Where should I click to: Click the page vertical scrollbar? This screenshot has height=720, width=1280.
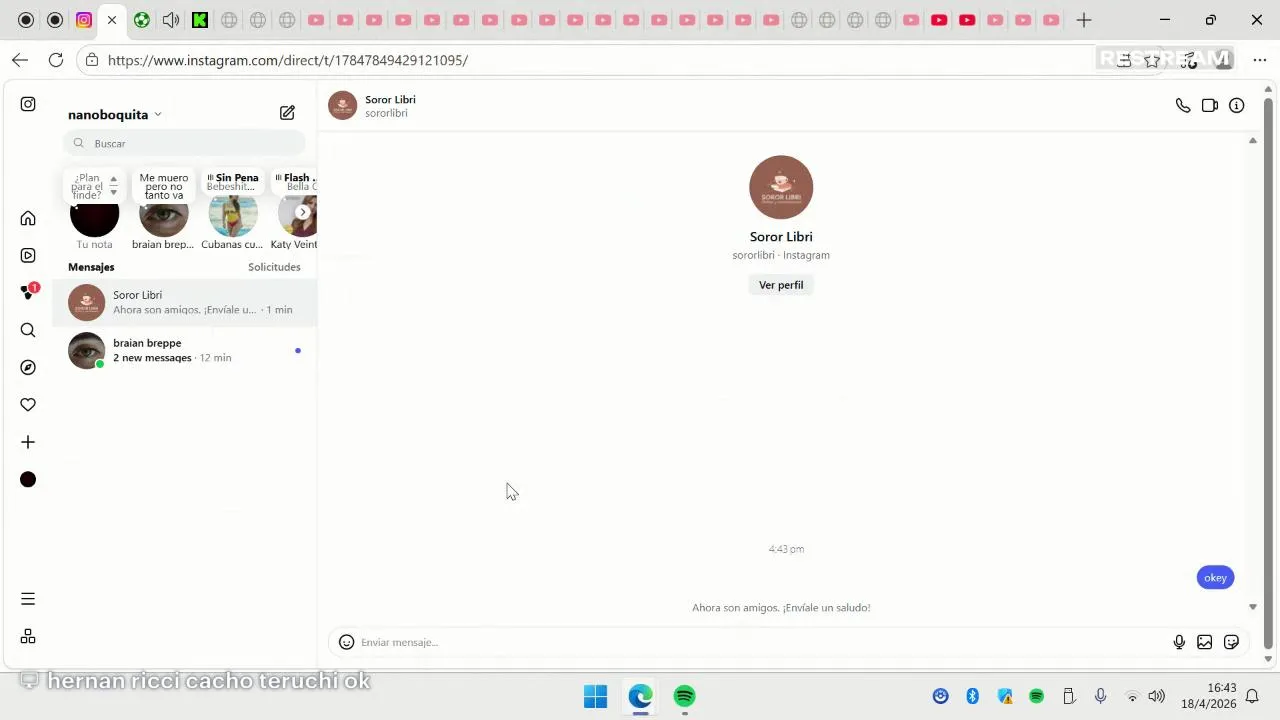[x=1269, y=375]
